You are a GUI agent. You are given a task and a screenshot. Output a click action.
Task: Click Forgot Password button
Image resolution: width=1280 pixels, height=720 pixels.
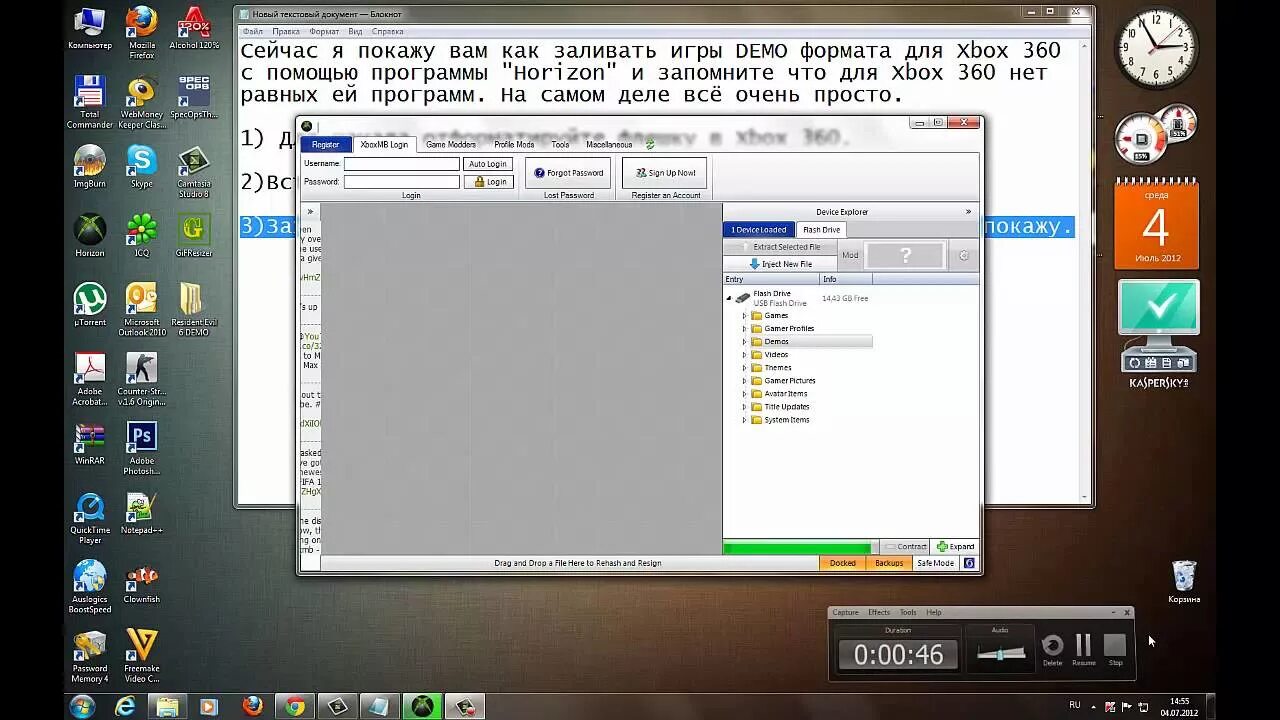tap(568, 173)
